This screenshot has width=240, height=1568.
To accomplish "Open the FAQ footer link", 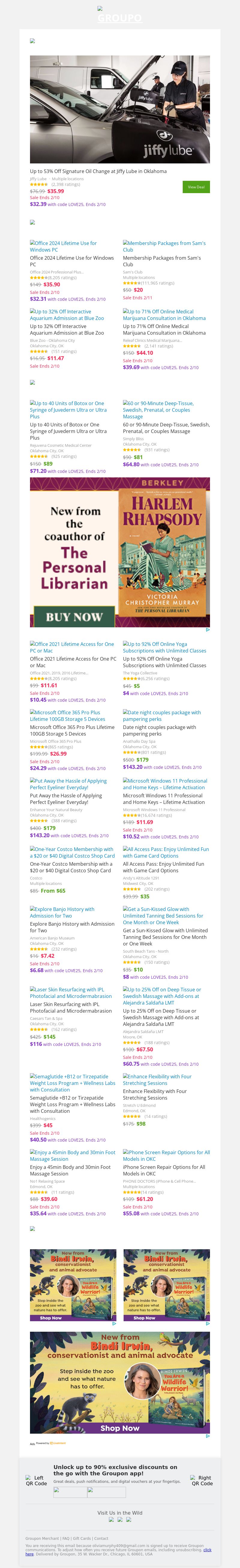I will point(66,1538).
